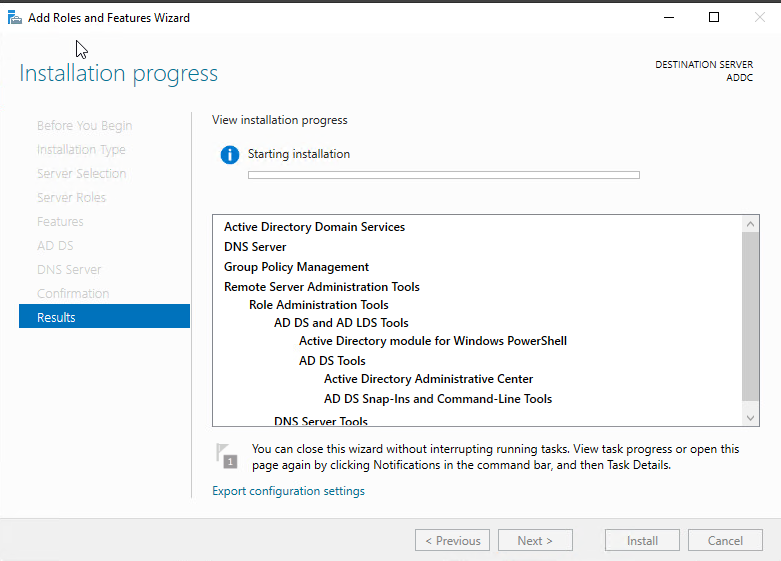Select Remote Server Administration Tools row
The height and width of the screenshot is (561, 781).
coord(322,287)
